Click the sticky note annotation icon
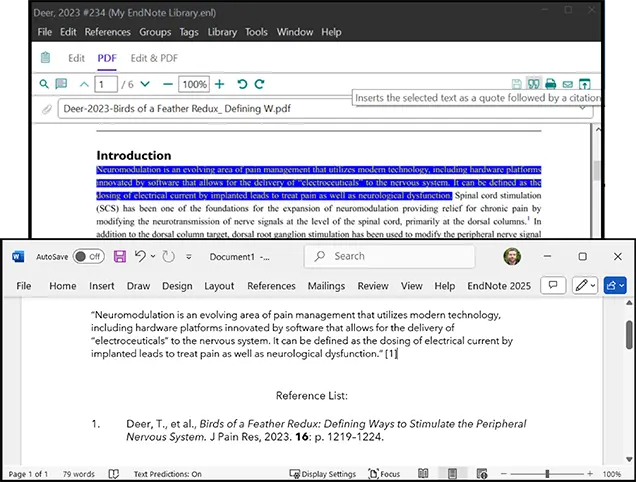The height and width of the screenshot is (482, 636). [62, 84]
